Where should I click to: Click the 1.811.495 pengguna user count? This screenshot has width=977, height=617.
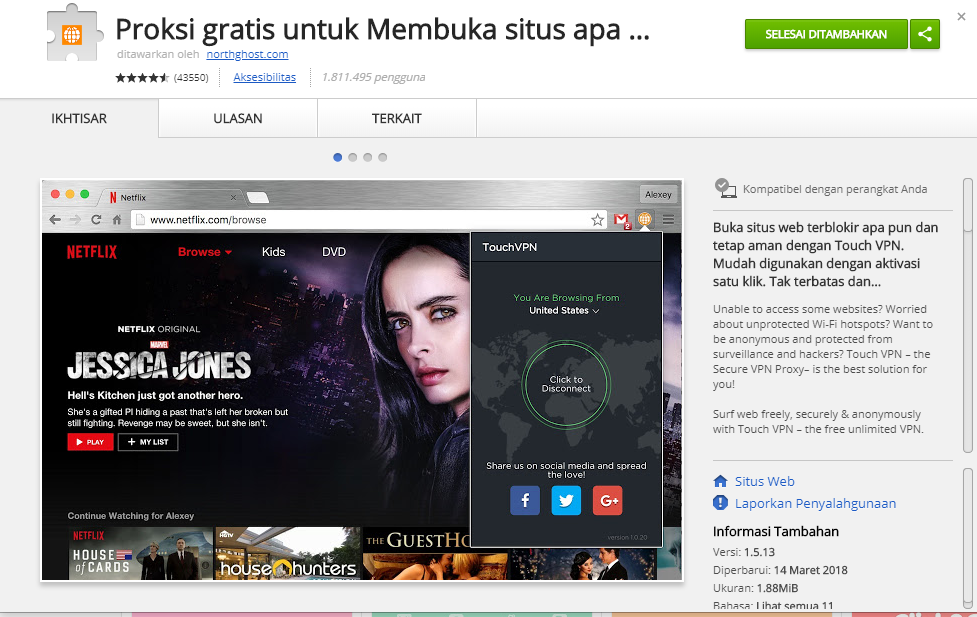tap(373, 77)
